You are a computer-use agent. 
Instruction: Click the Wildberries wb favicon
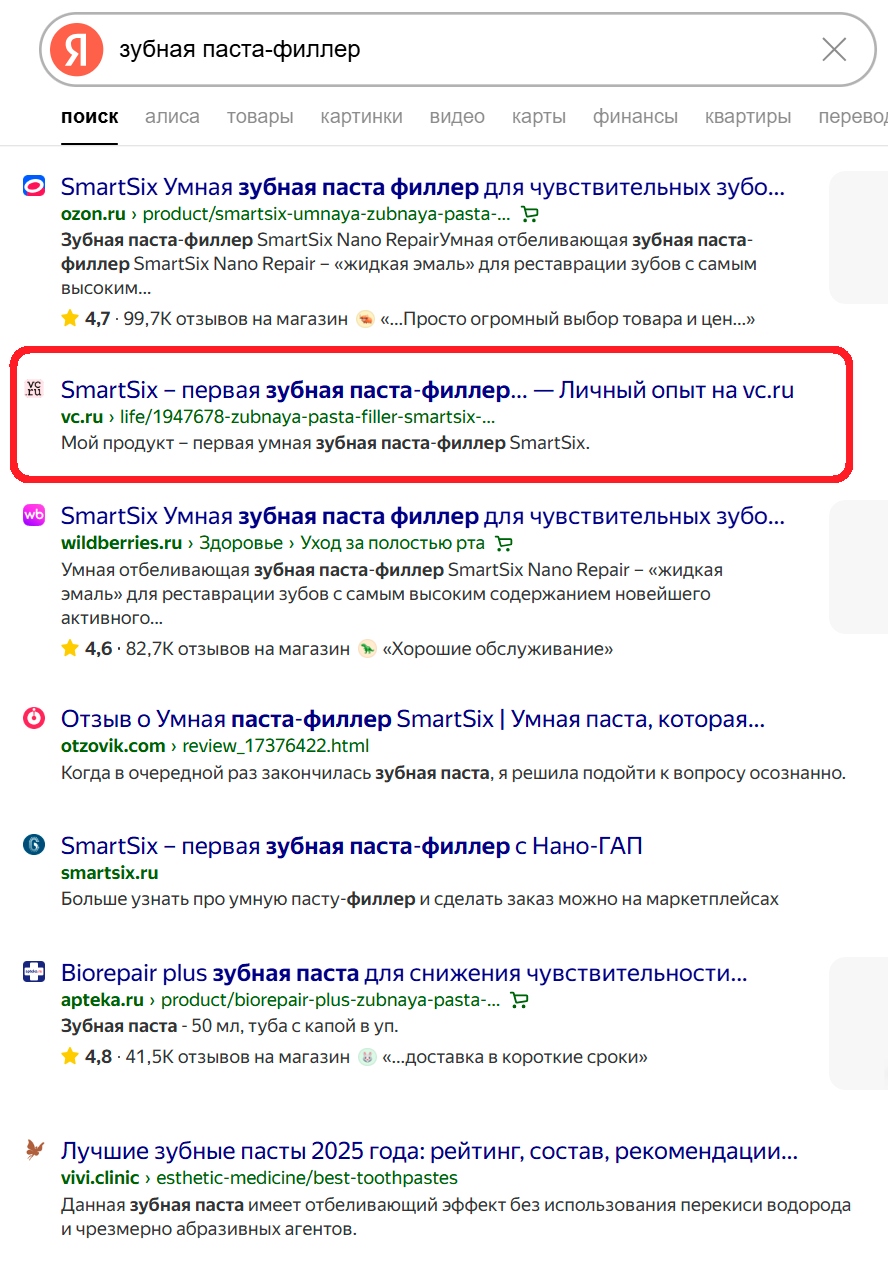[34, 515]
